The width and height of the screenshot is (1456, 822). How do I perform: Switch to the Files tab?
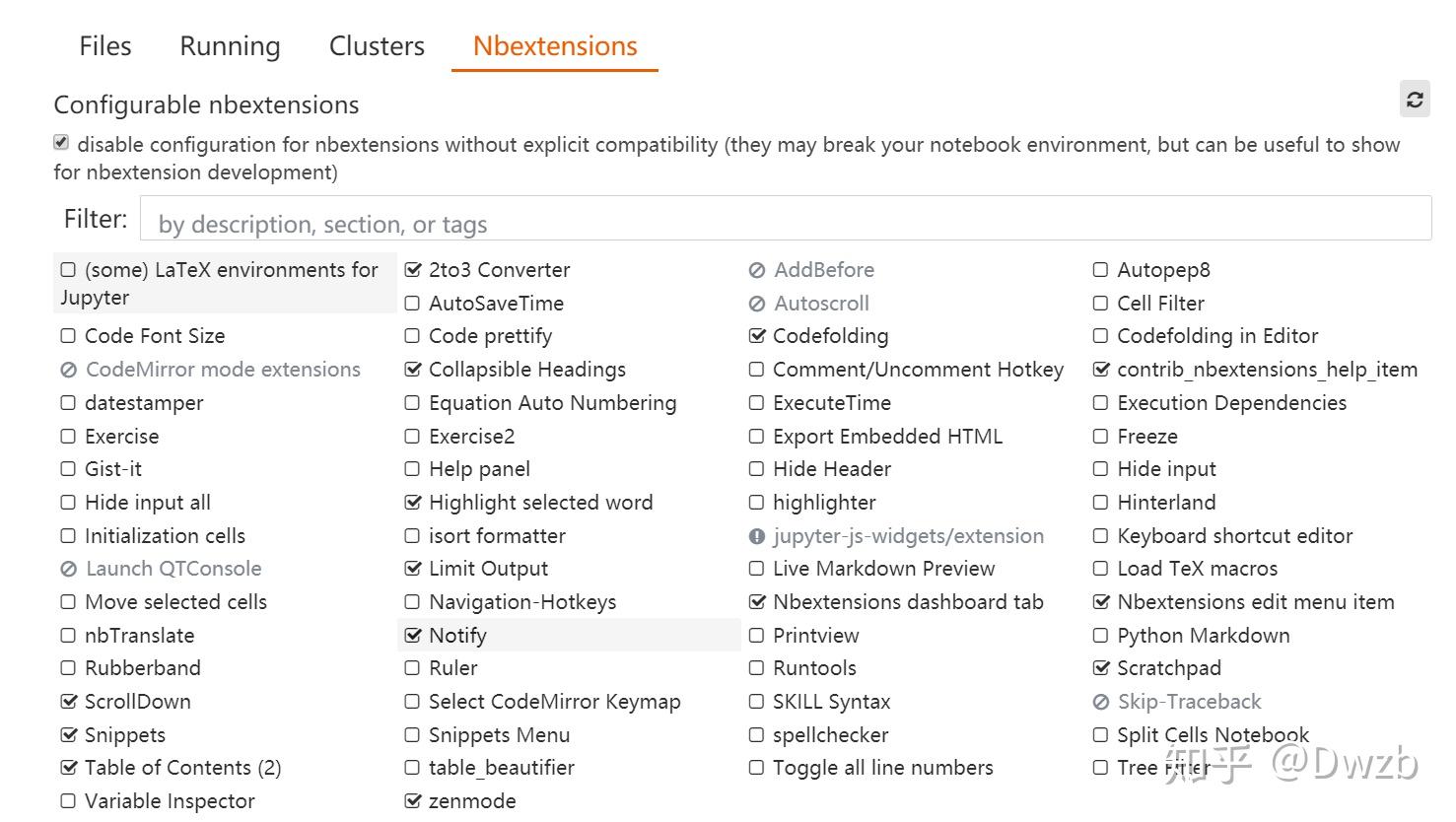pos(105,46)
